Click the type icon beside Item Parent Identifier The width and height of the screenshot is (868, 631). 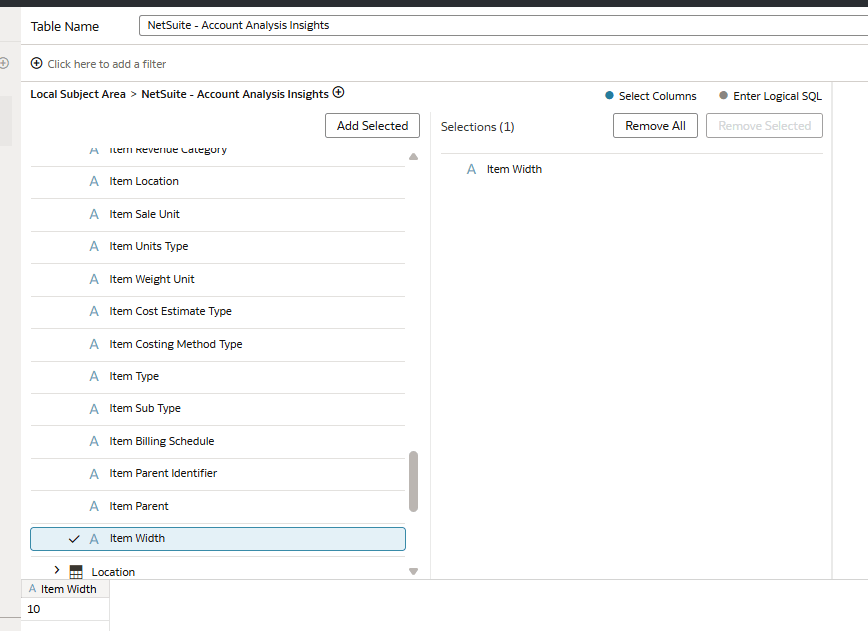tap(94, 474)
